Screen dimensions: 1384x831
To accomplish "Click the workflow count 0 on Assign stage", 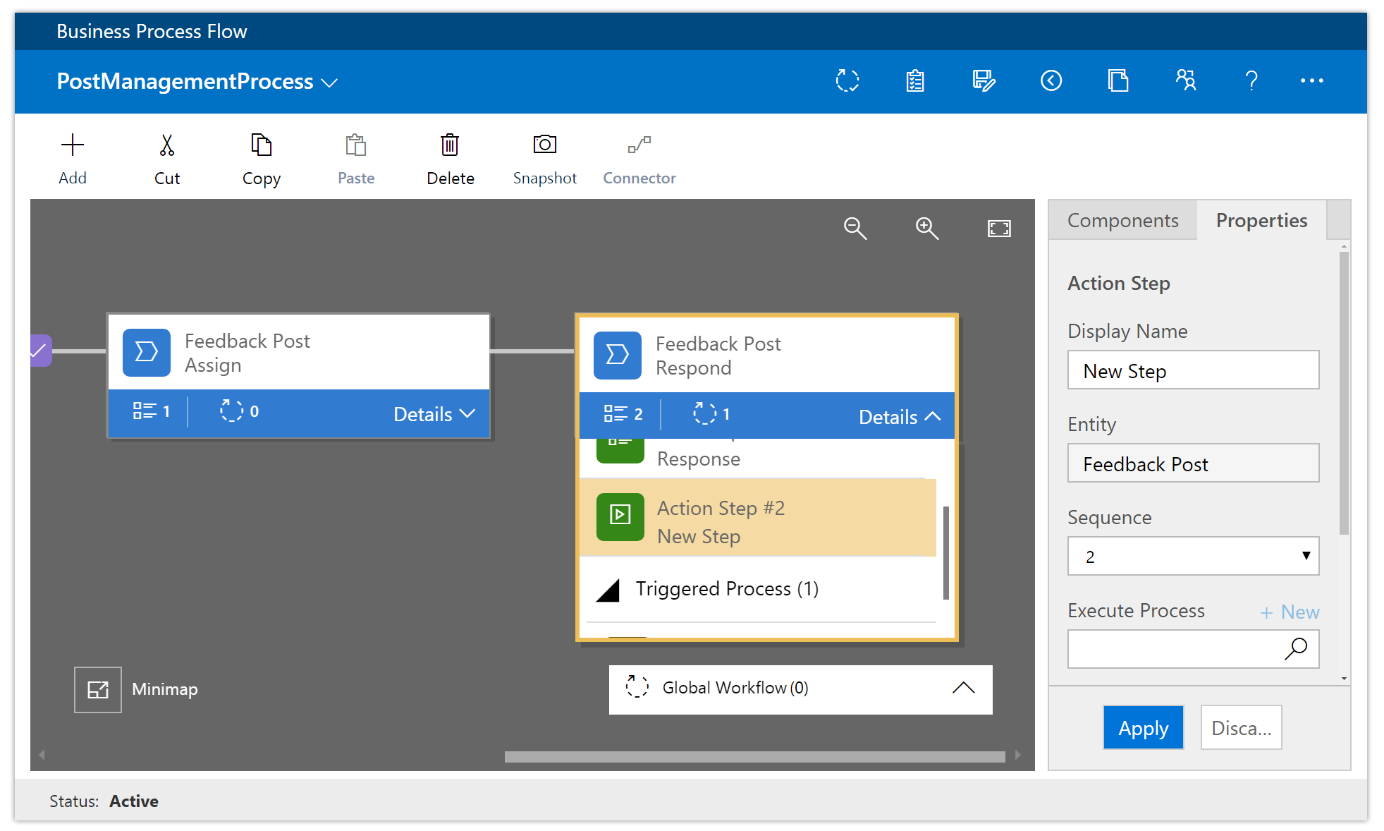I will pos(240,411).
